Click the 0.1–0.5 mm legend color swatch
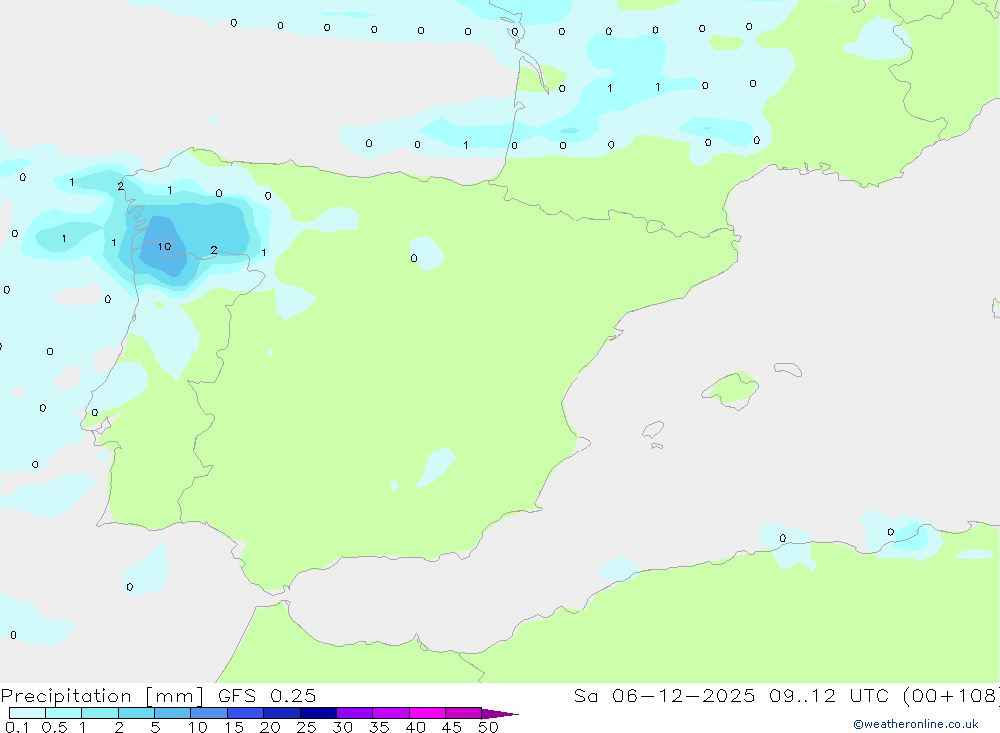 (x=27, y=713)
